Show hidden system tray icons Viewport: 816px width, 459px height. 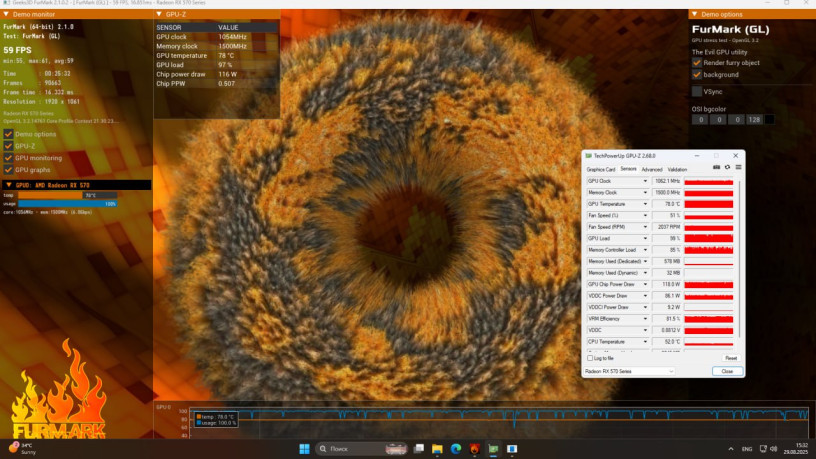(x=731, y=449)
